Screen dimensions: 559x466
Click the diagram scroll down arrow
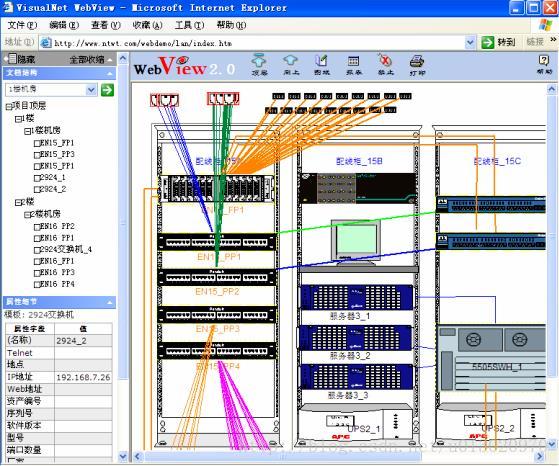552,444
